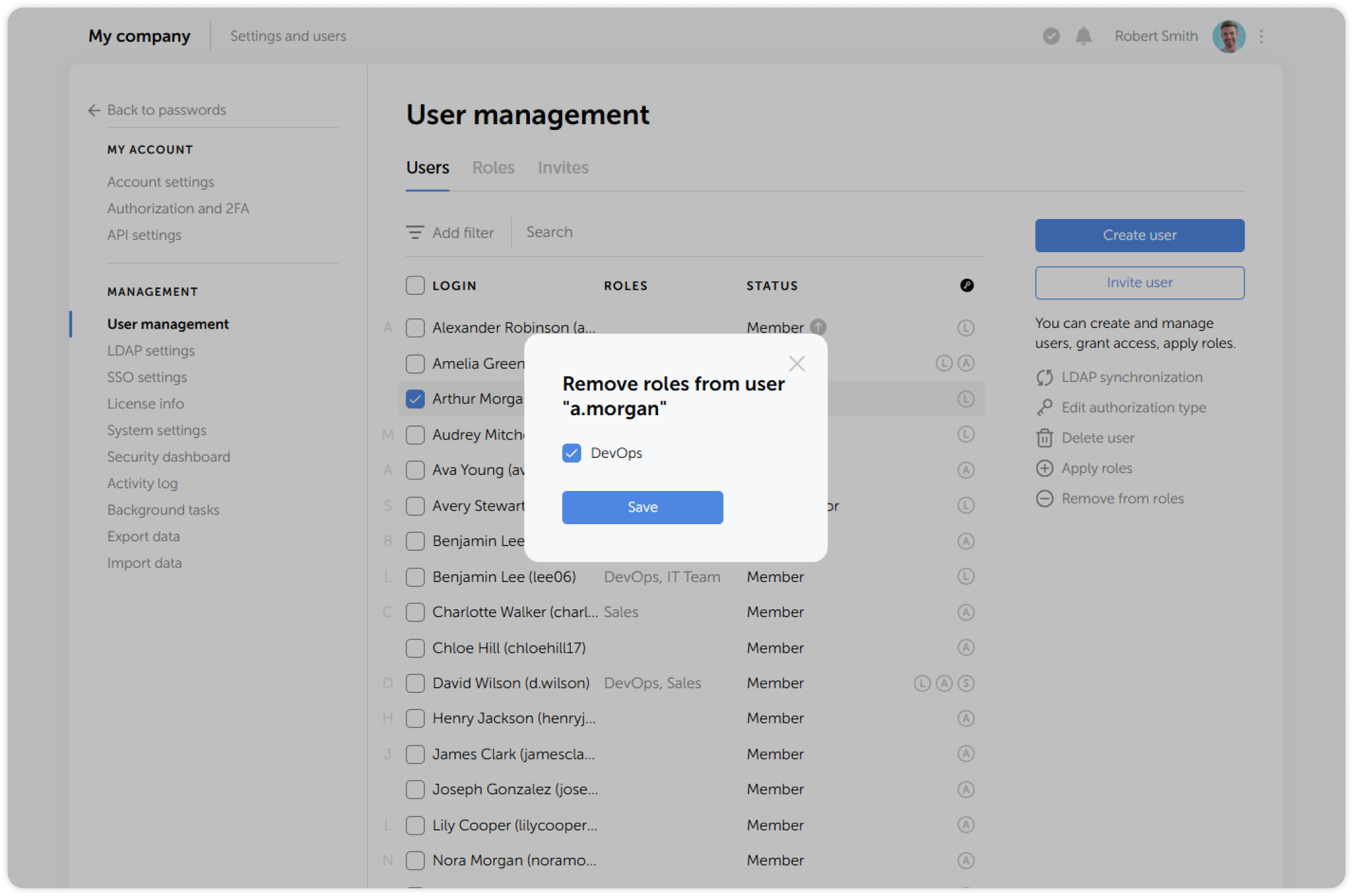Click the Remove from roles minus icon
This screenshot has height=896, width=1353.
point(1045,498)
